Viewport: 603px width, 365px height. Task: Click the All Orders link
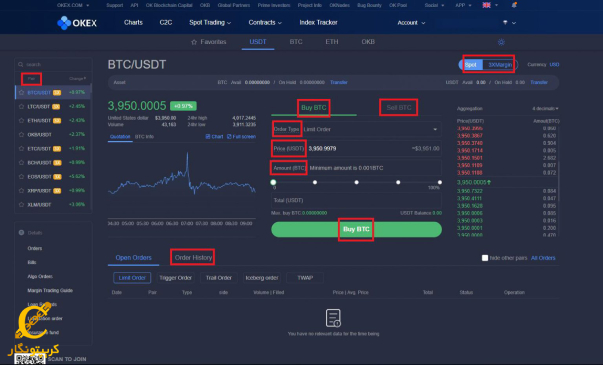(x=543, y=258)
